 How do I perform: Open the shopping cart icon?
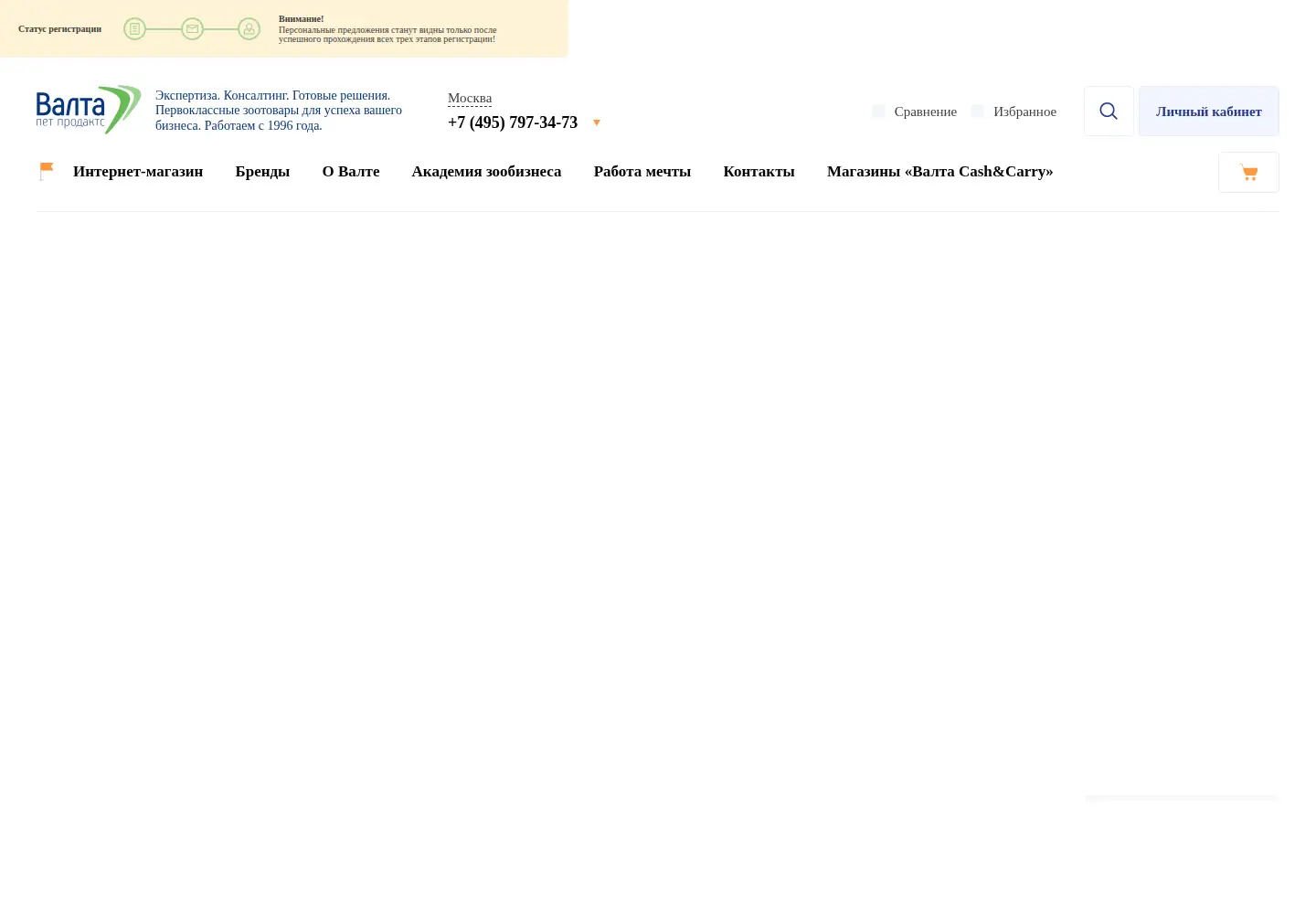tap(1248, 172)
